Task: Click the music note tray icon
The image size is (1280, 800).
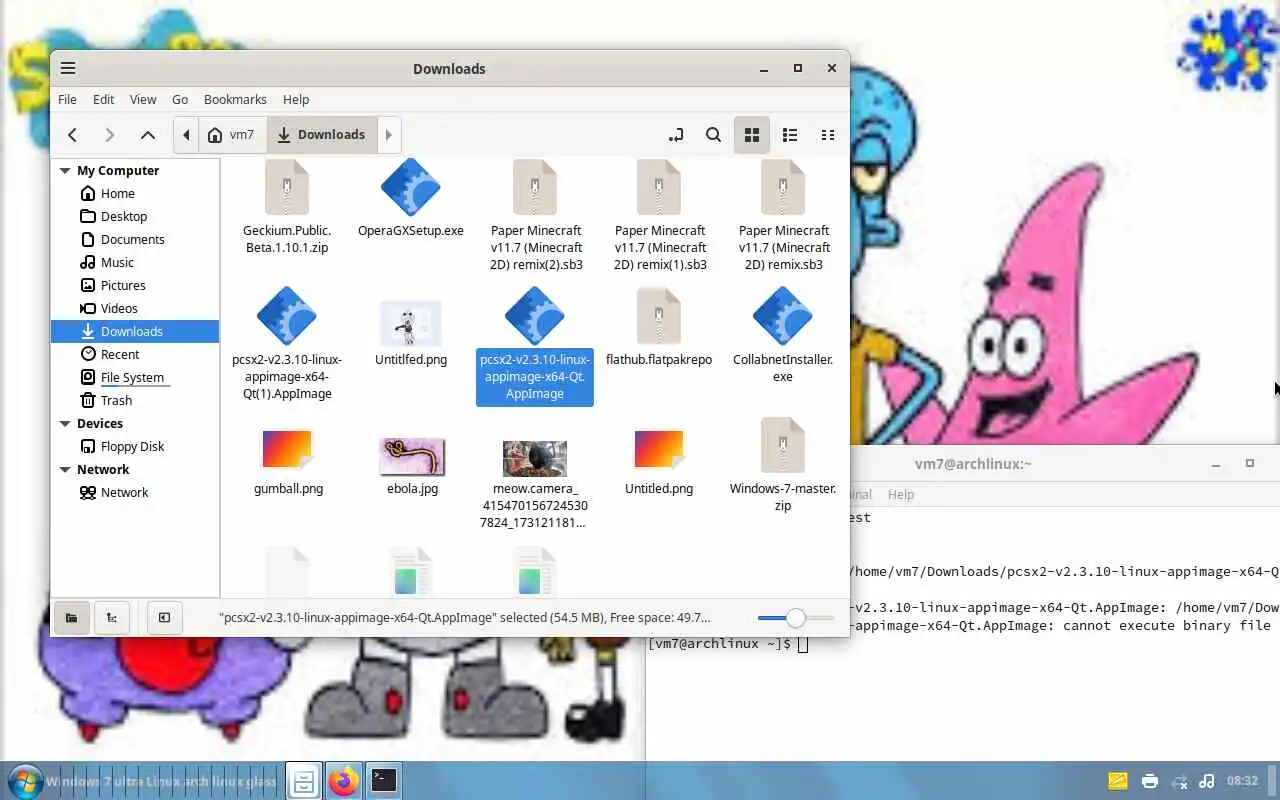Action: click(1207, 781)
